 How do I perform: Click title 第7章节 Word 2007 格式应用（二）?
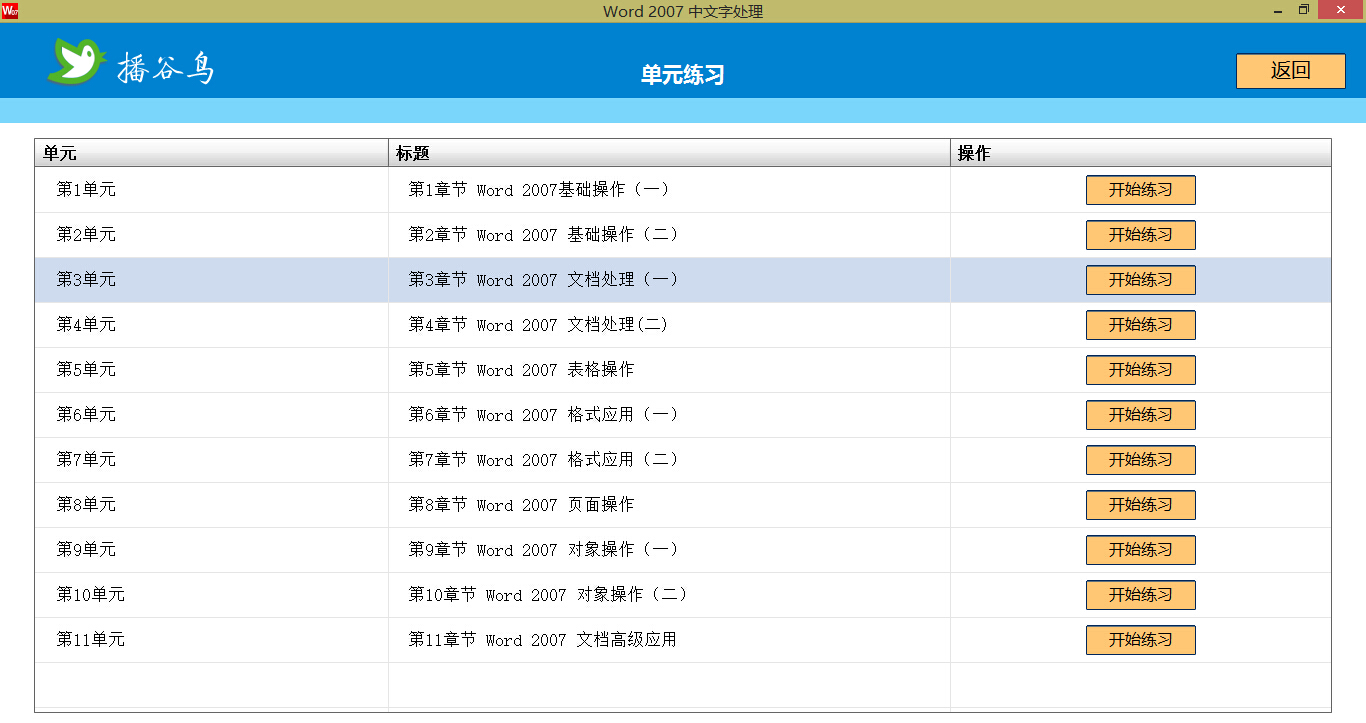[x=543, y=460]
